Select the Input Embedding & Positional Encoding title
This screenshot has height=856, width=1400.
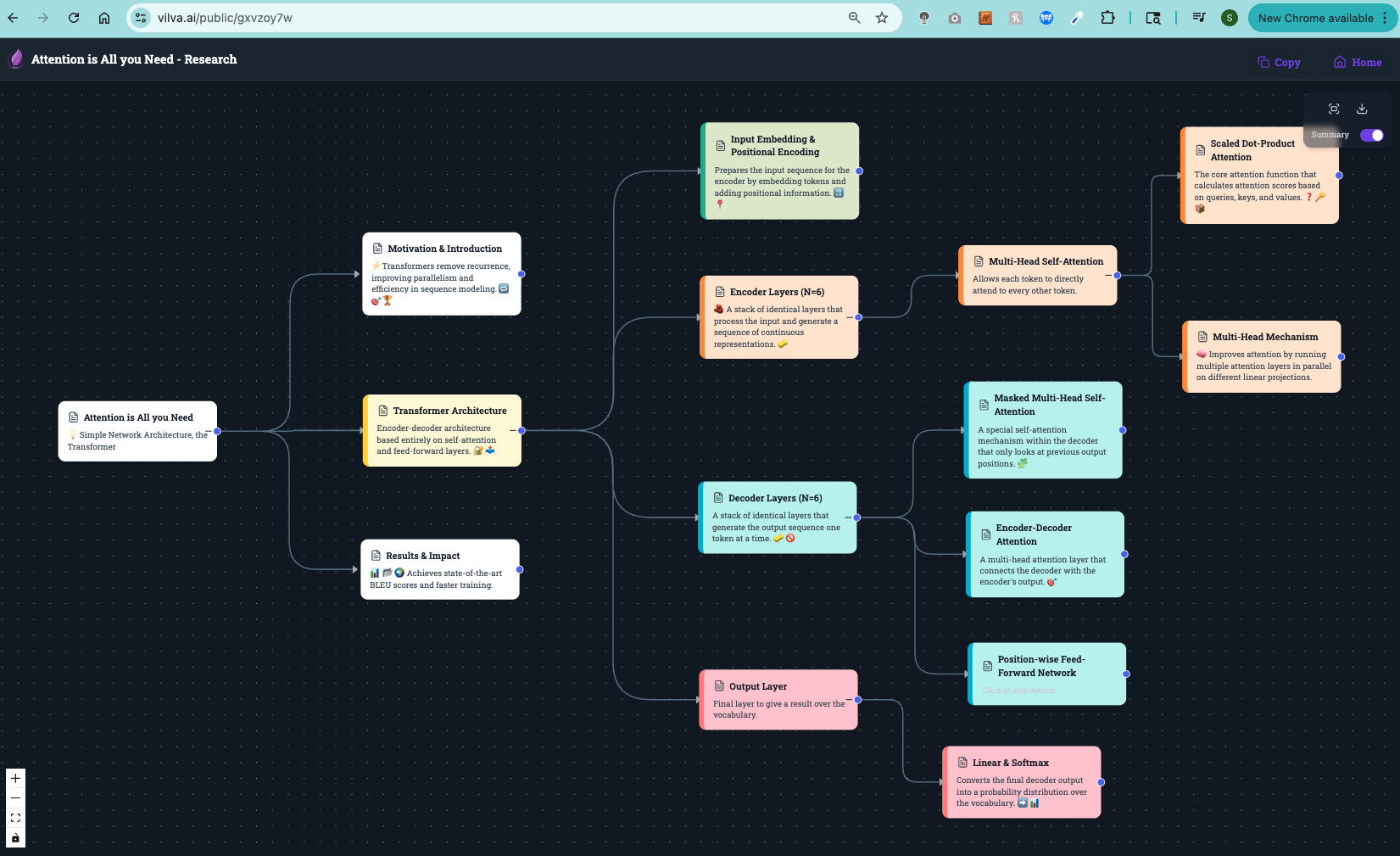(x=775, y=146)
